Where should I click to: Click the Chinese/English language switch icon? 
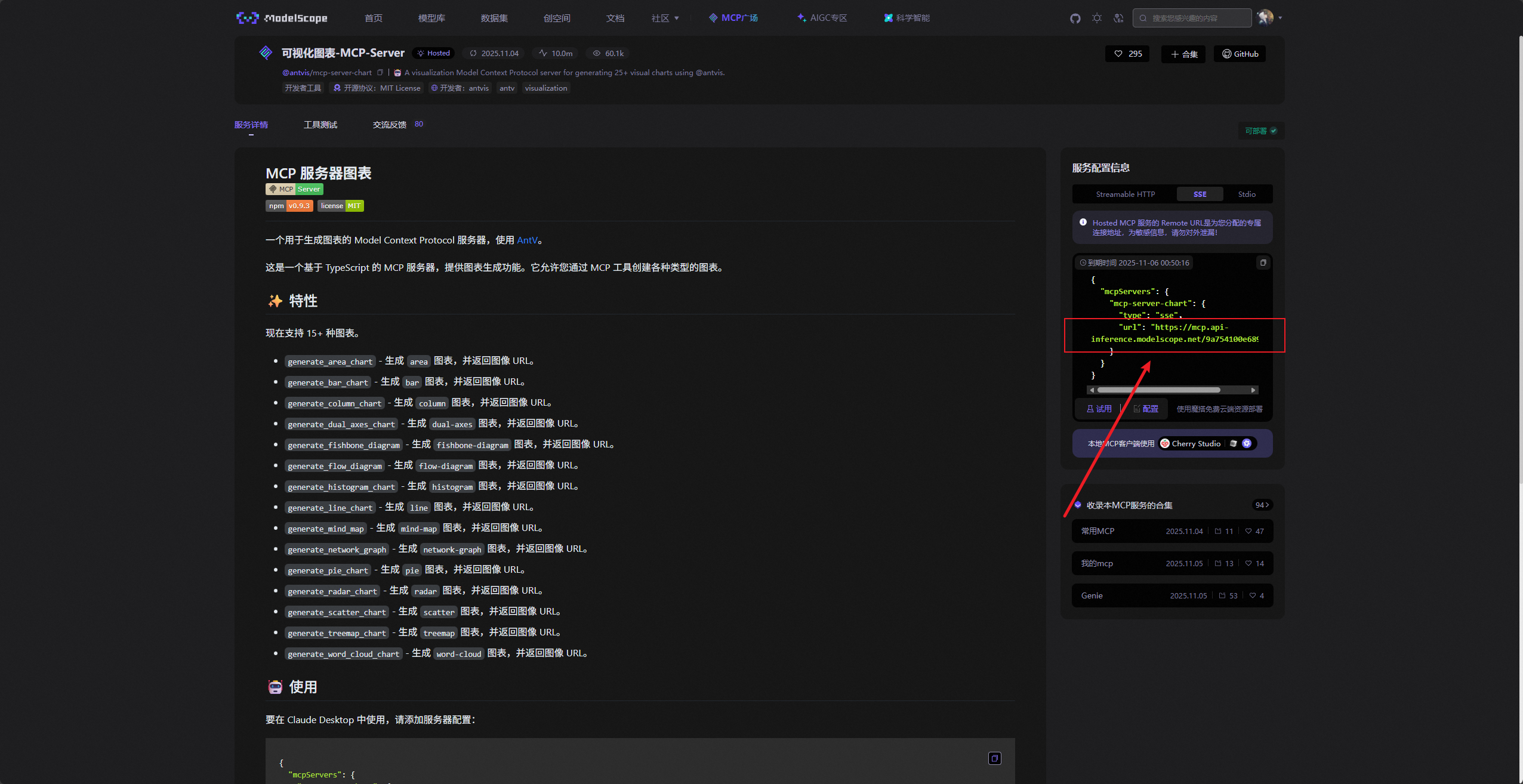click(x=1118, y=18)
